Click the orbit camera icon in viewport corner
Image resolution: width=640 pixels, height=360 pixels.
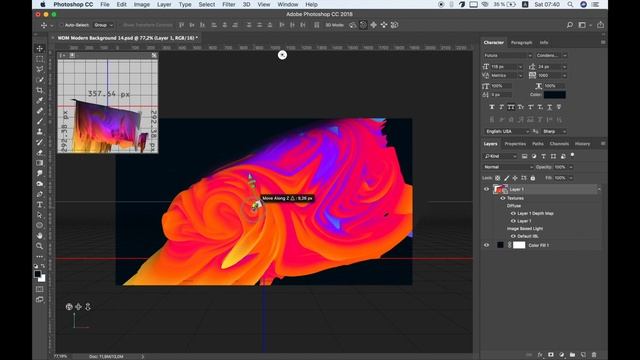[x=69, y=307]
